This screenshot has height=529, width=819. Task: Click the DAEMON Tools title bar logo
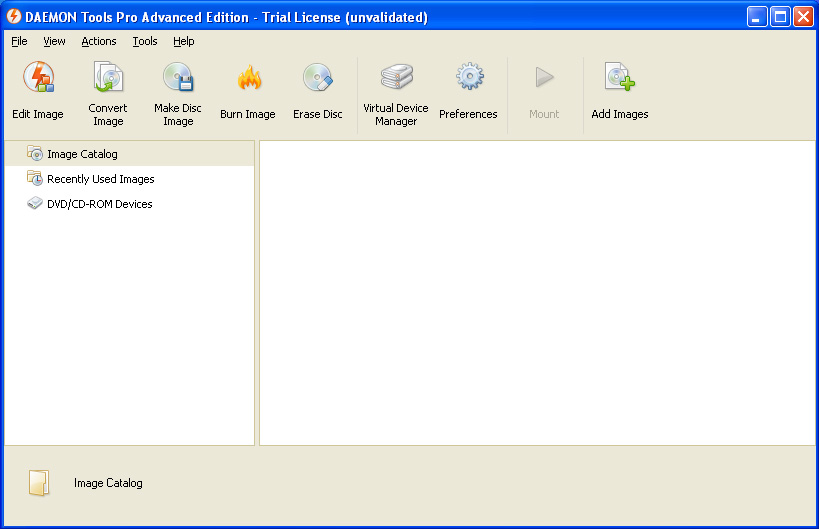point(14,17)
